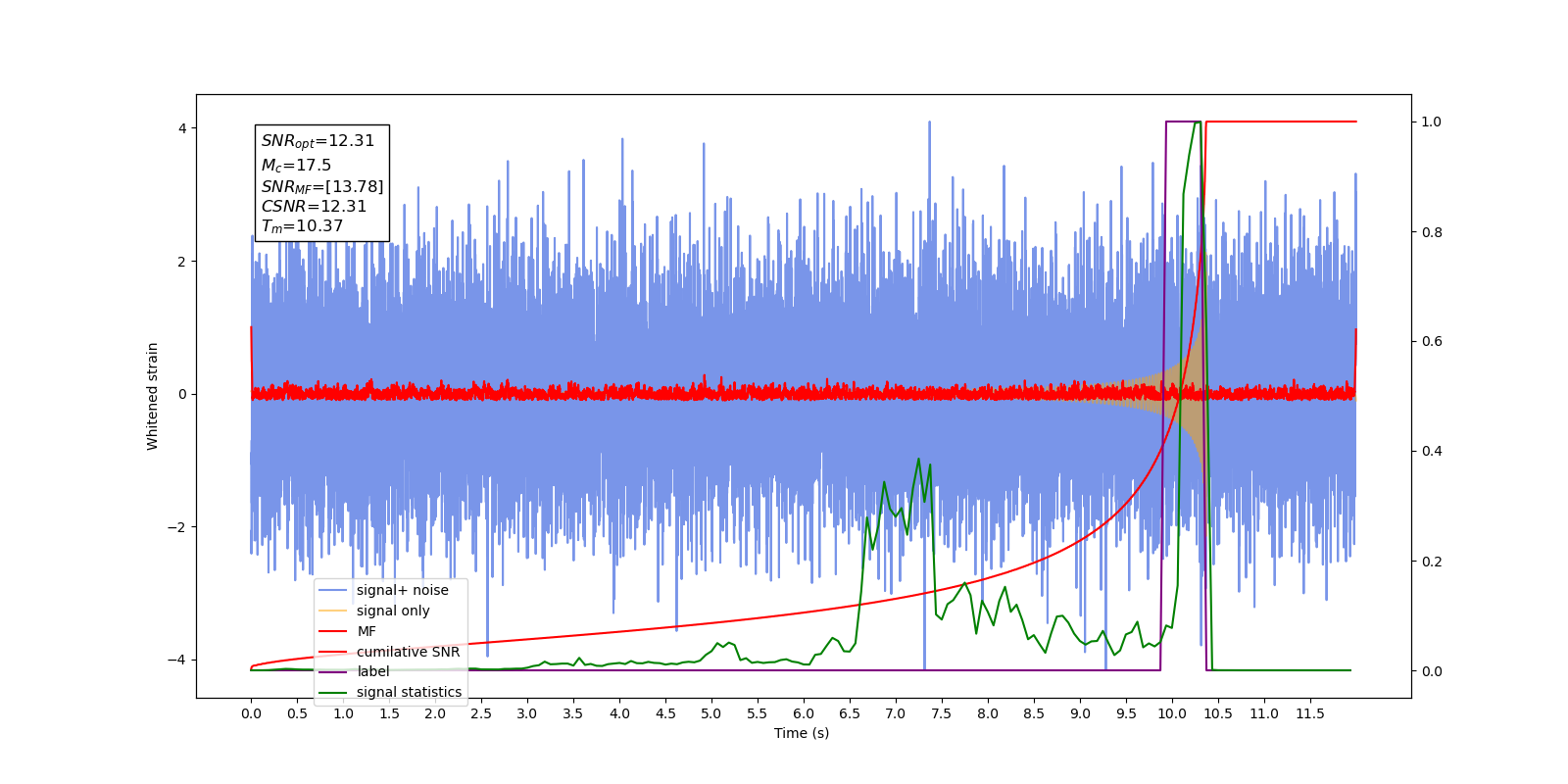1568x784 pixels.
Task: Click the 'Time (s)' x-axis label
Action: (x=802, y=733)
